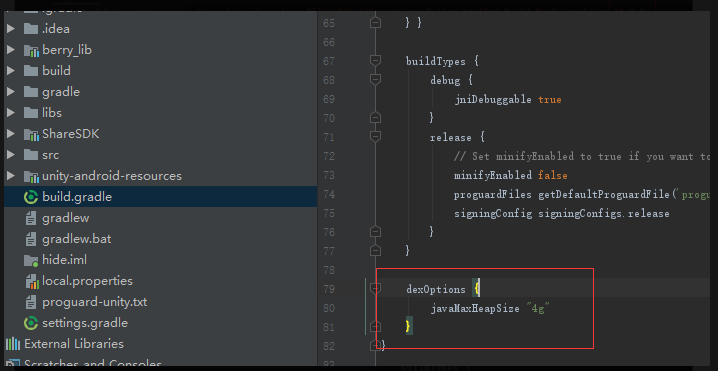Viewport: 718px width, 371px height.
Task: Select build.gradle file icon in tree
Action: click(x=31, y=197)
